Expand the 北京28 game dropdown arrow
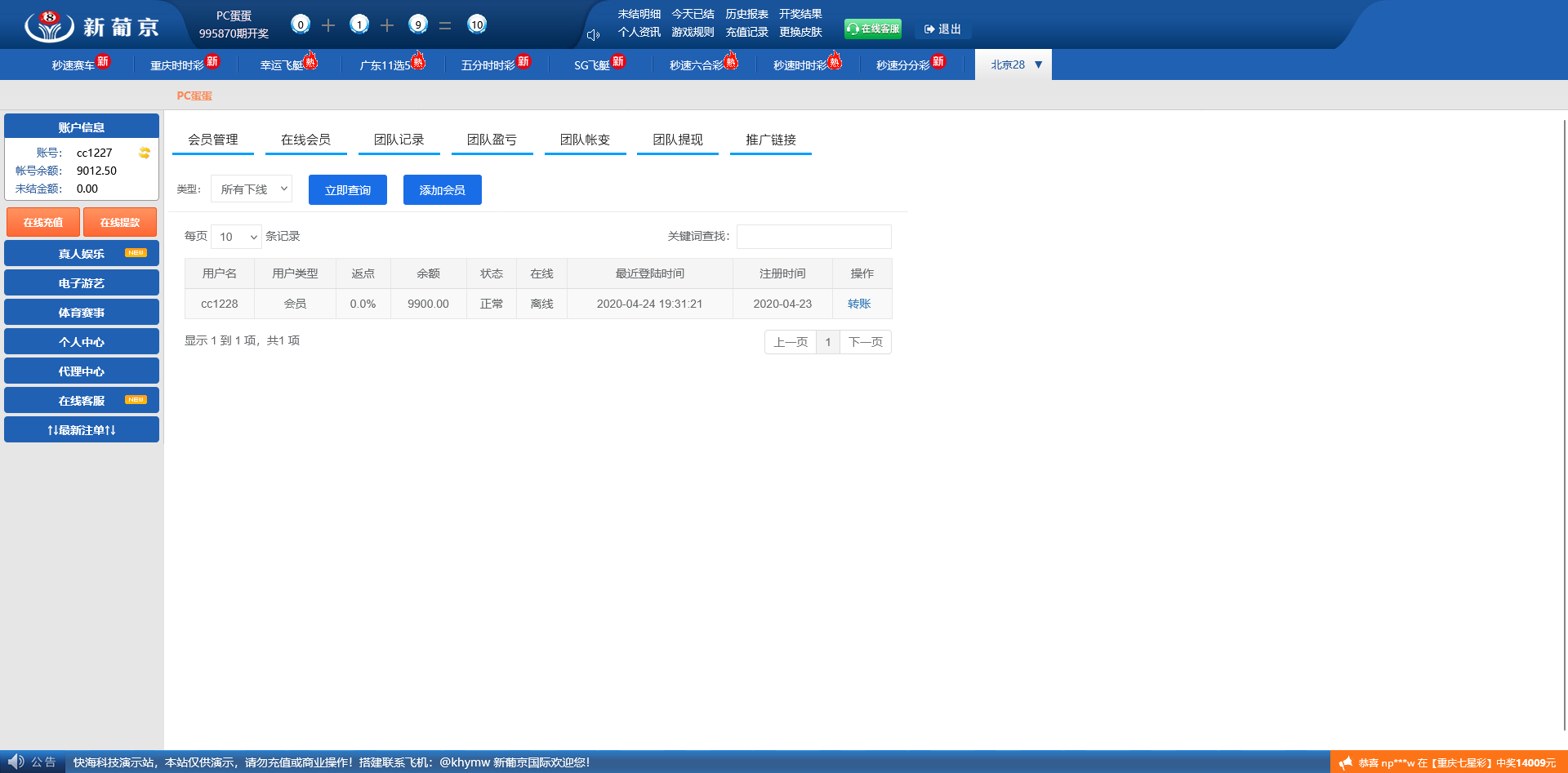 coord(1038,64)
